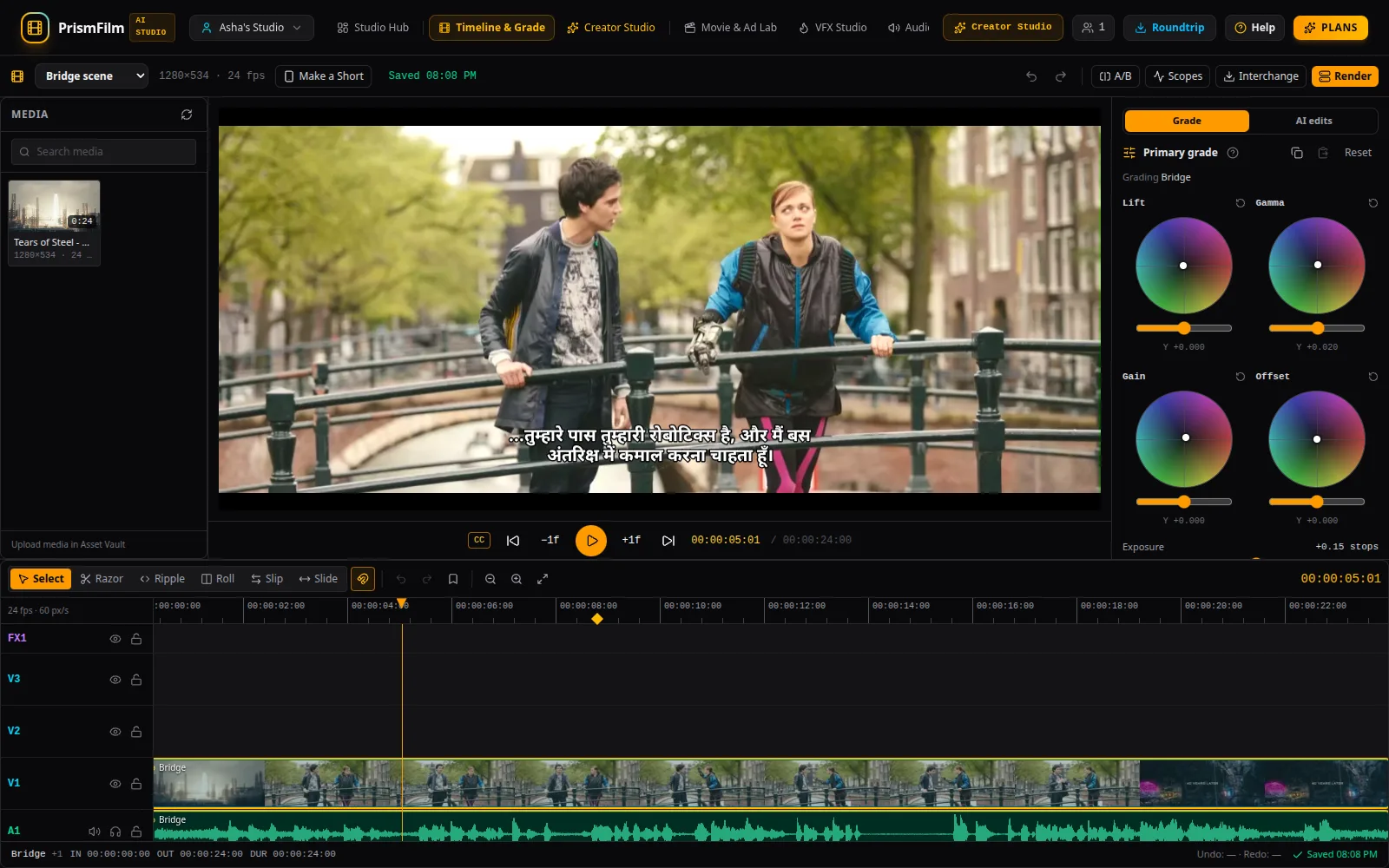Add a bookmark marker
The width and height of the screenshot is (1389, 868).
pos(453,579)
